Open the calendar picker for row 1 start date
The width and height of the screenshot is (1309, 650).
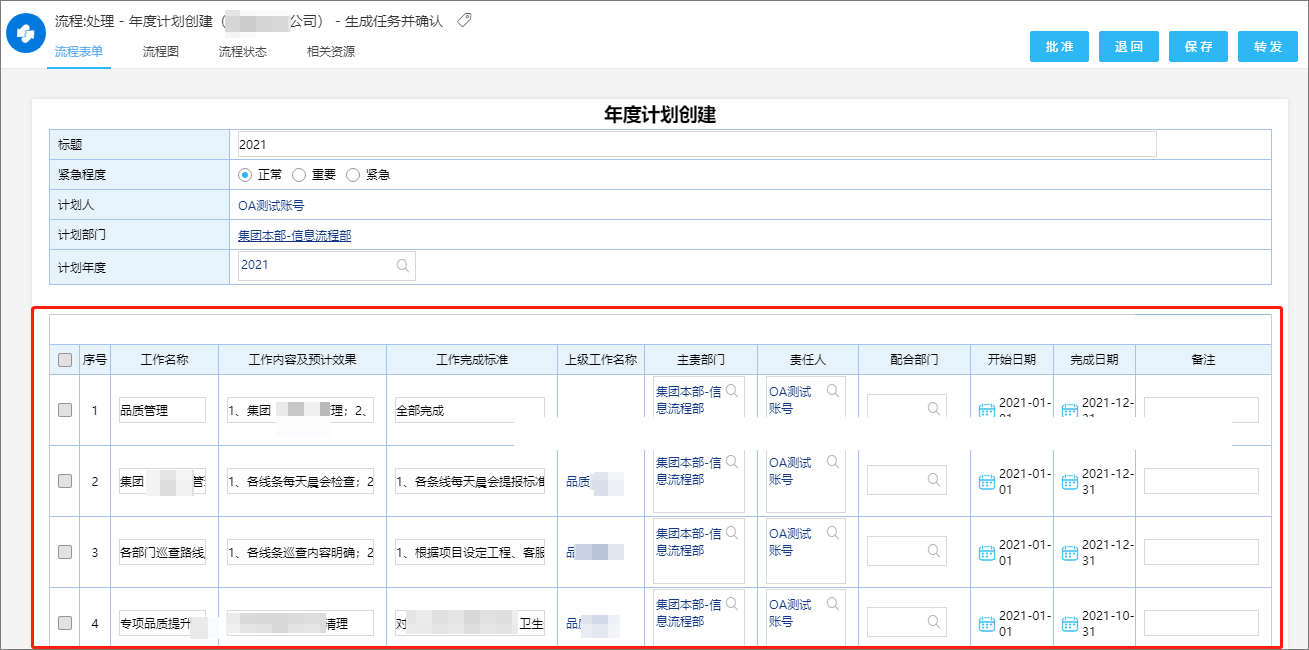click(x=985, y=408)
